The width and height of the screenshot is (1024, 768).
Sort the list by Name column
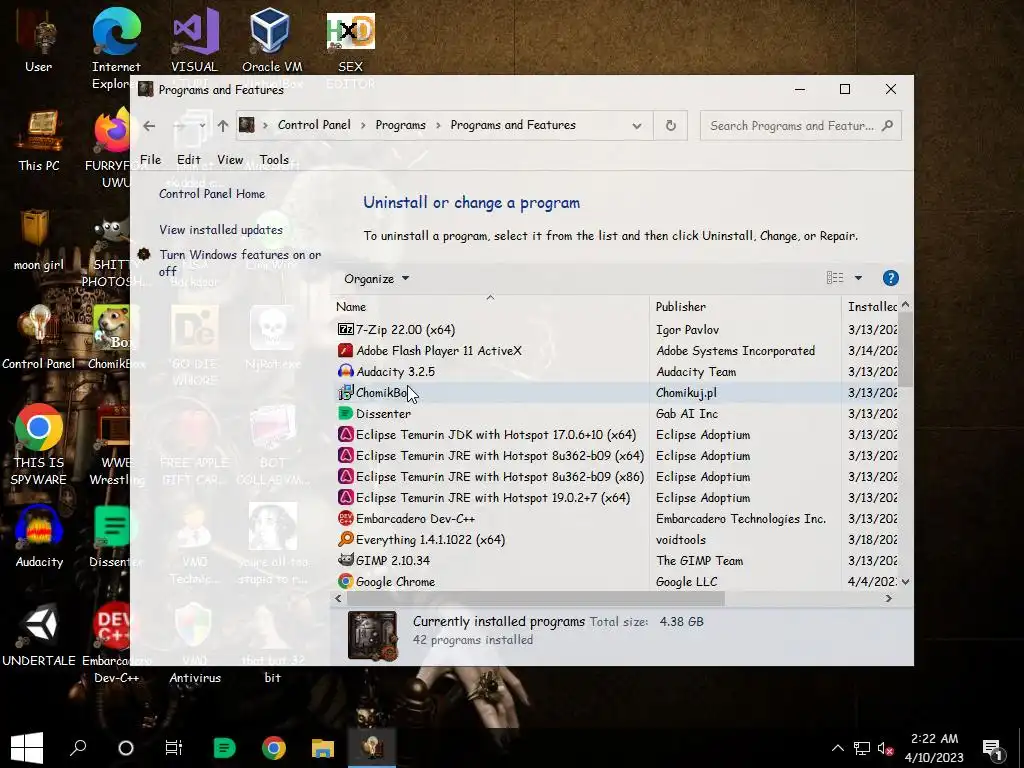(x=490, y=306)
